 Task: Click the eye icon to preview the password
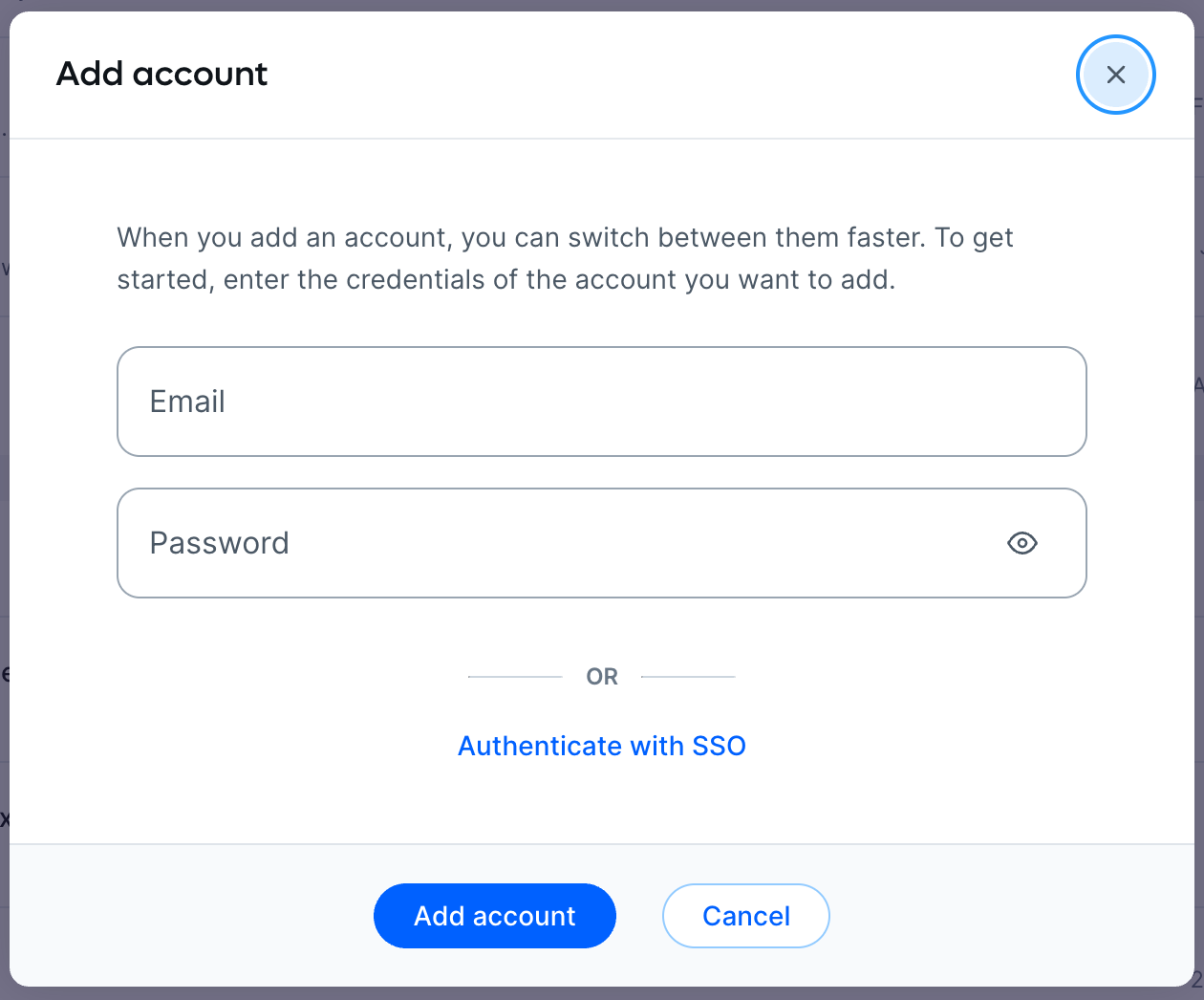[1021, 543]
